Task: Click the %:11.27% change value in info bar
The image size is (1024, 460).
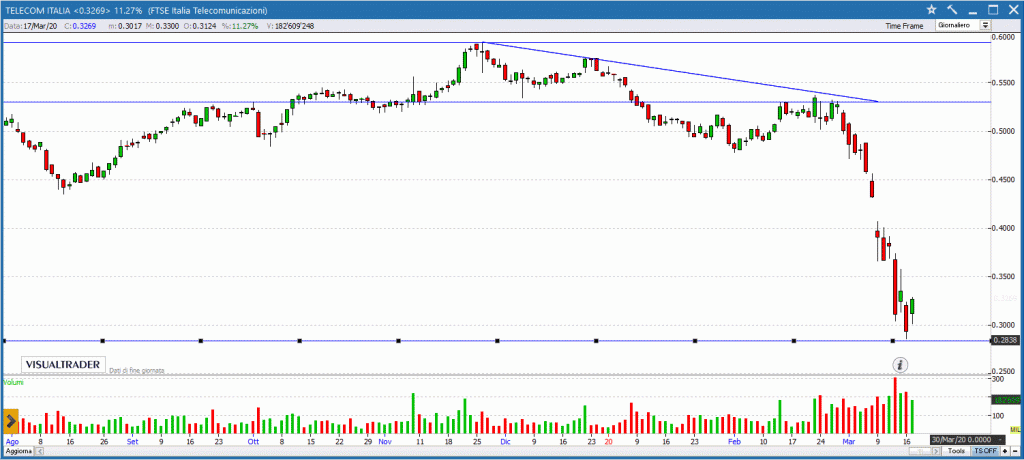Action: point(240,26)
